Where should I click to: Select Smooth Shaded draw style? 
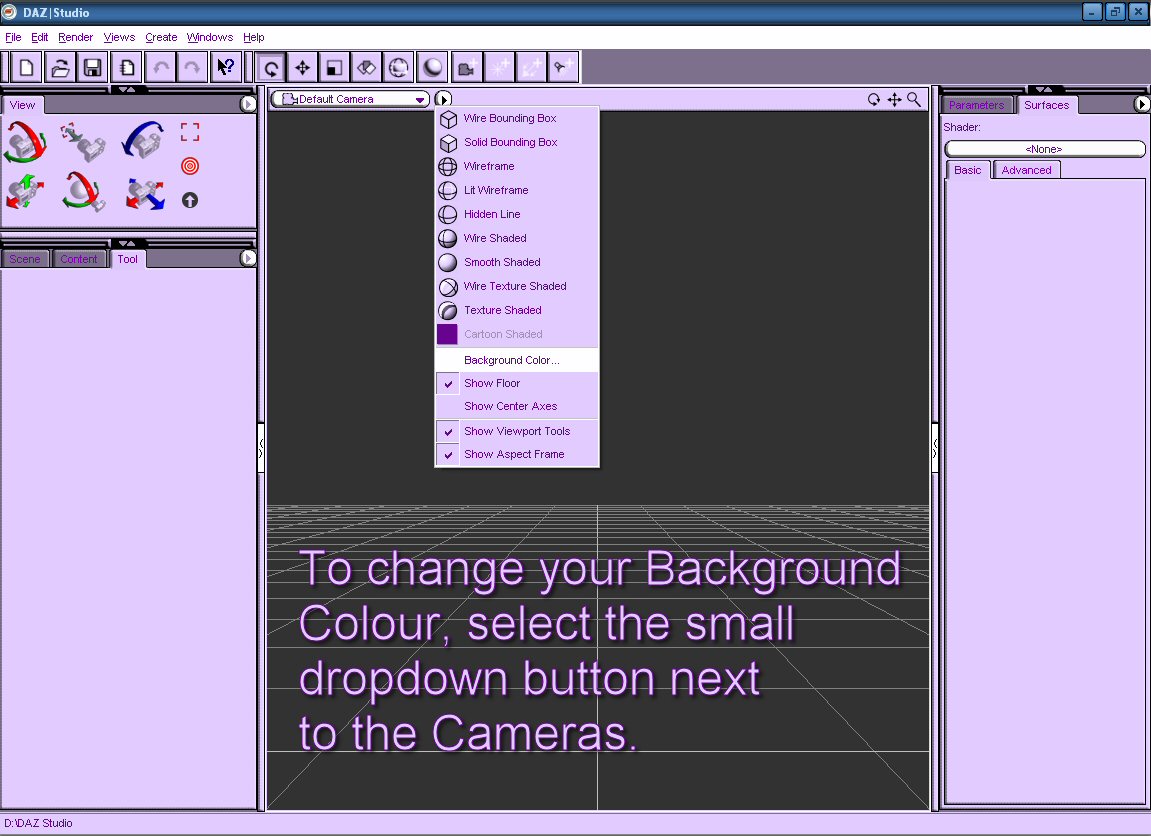[502, 262]
